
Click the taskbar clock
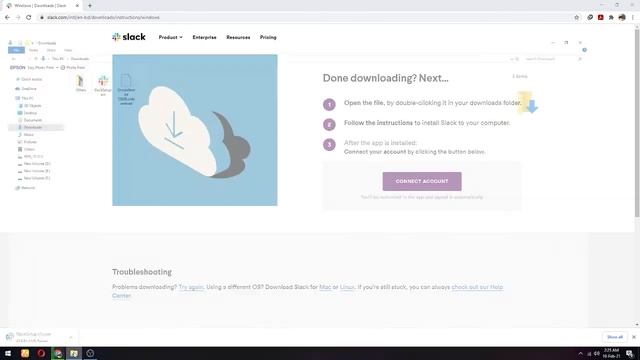tap(611, 353)
